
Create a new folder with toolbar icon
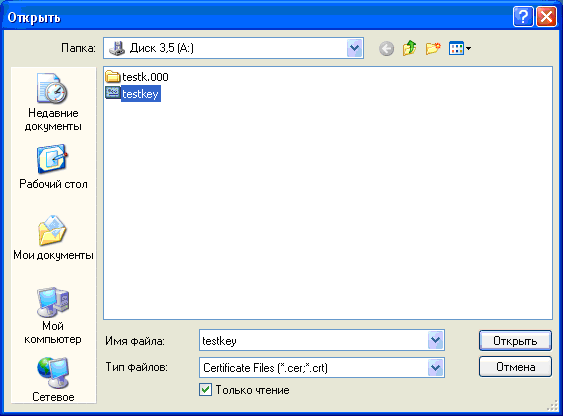pos(433,48)
